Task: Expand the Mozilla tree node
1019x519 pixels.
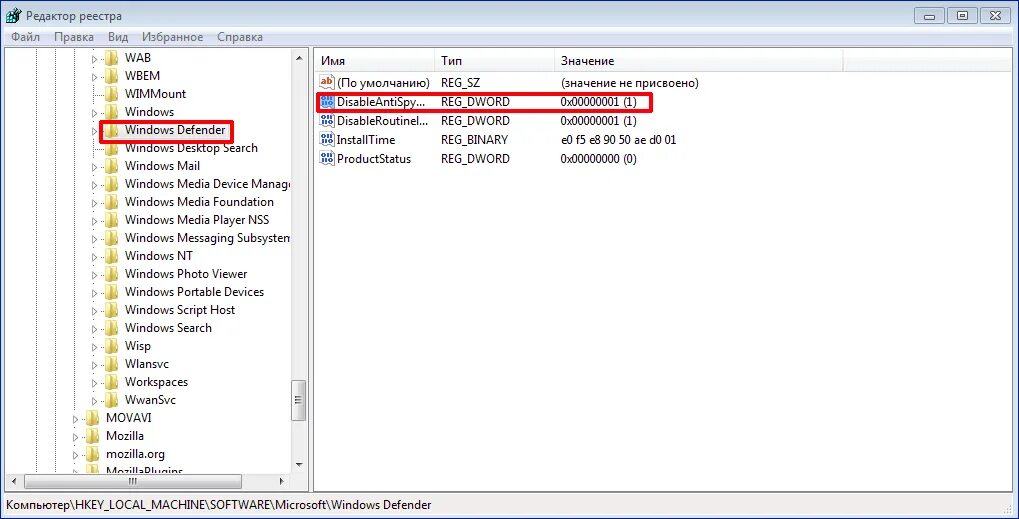Action: (75, 437)
